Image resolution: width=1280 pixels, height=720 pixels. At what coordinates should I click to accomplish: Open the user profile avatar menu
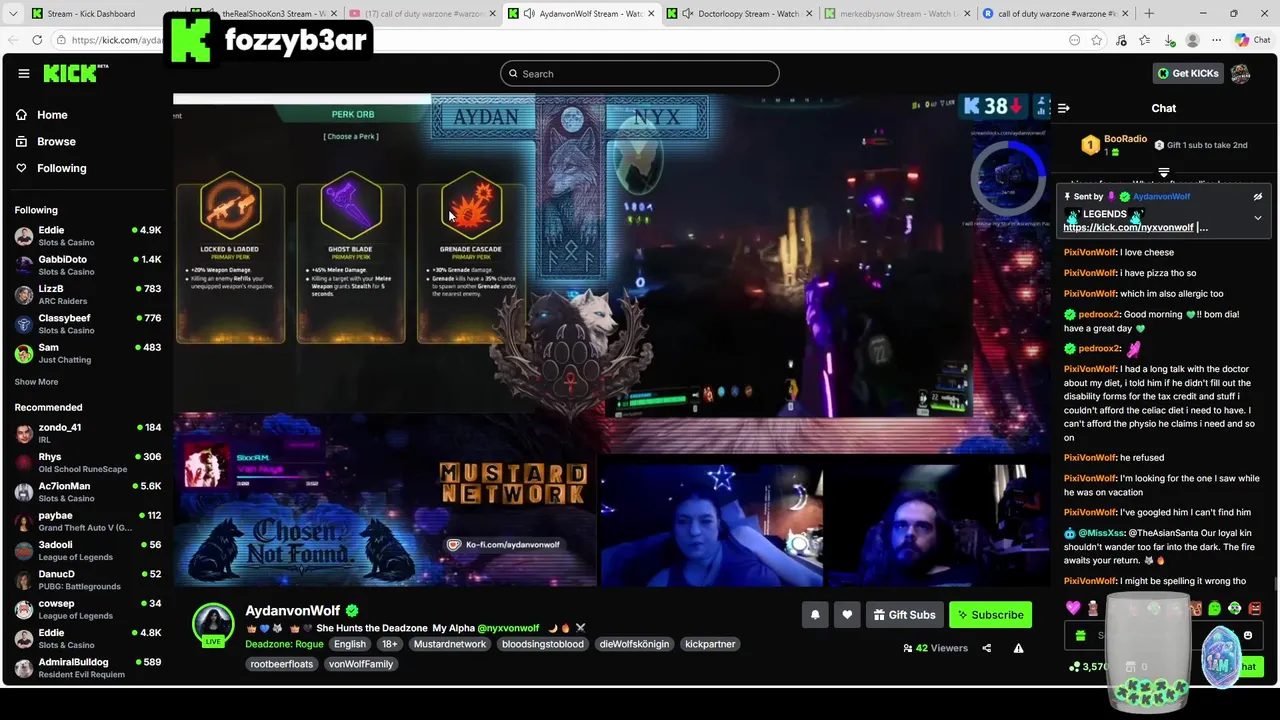[x=1241, y=73]
